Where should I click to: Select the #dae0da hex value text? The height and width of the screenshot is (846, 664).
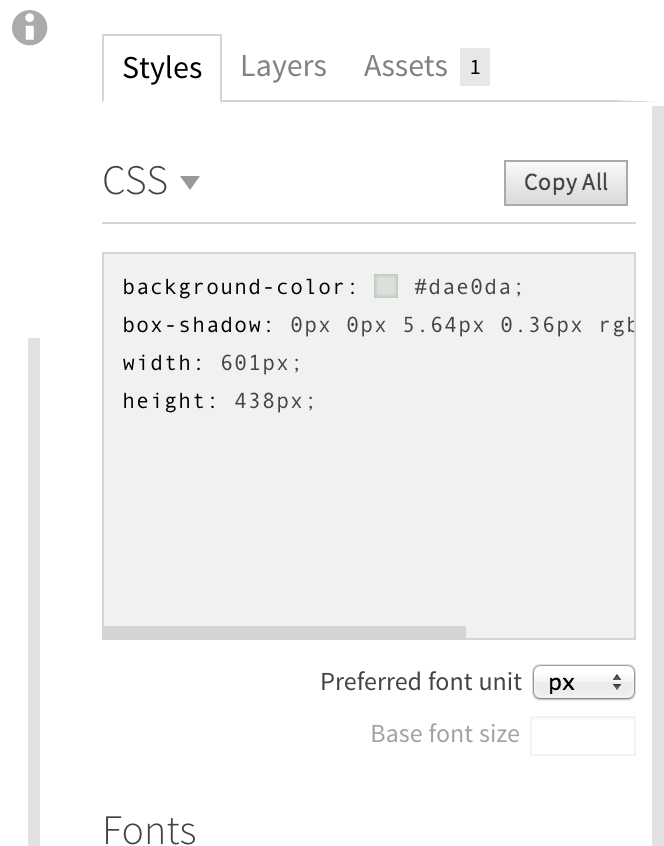pos(468,287)
